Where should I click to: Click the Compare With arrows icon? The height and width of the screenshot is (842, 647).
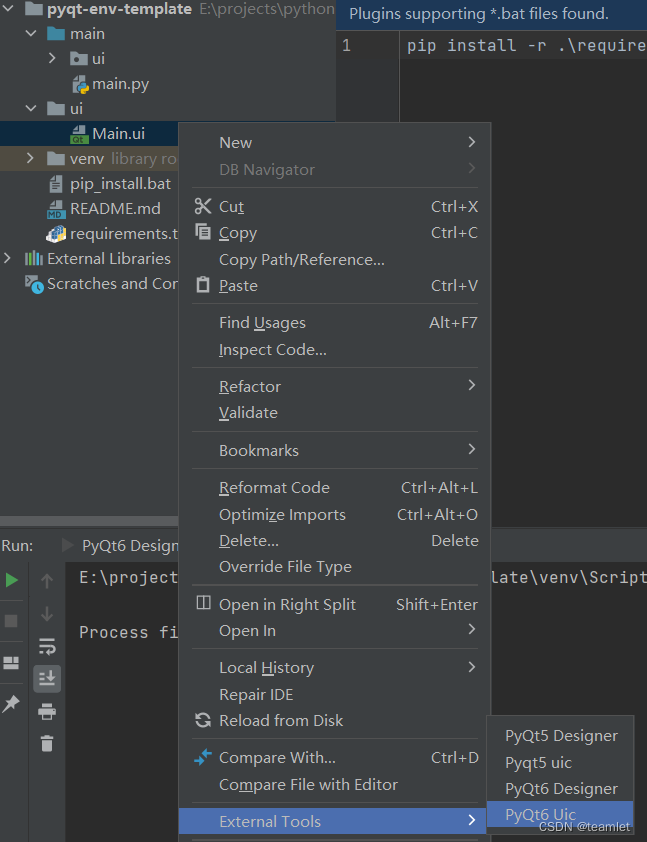tap(202, 757)
